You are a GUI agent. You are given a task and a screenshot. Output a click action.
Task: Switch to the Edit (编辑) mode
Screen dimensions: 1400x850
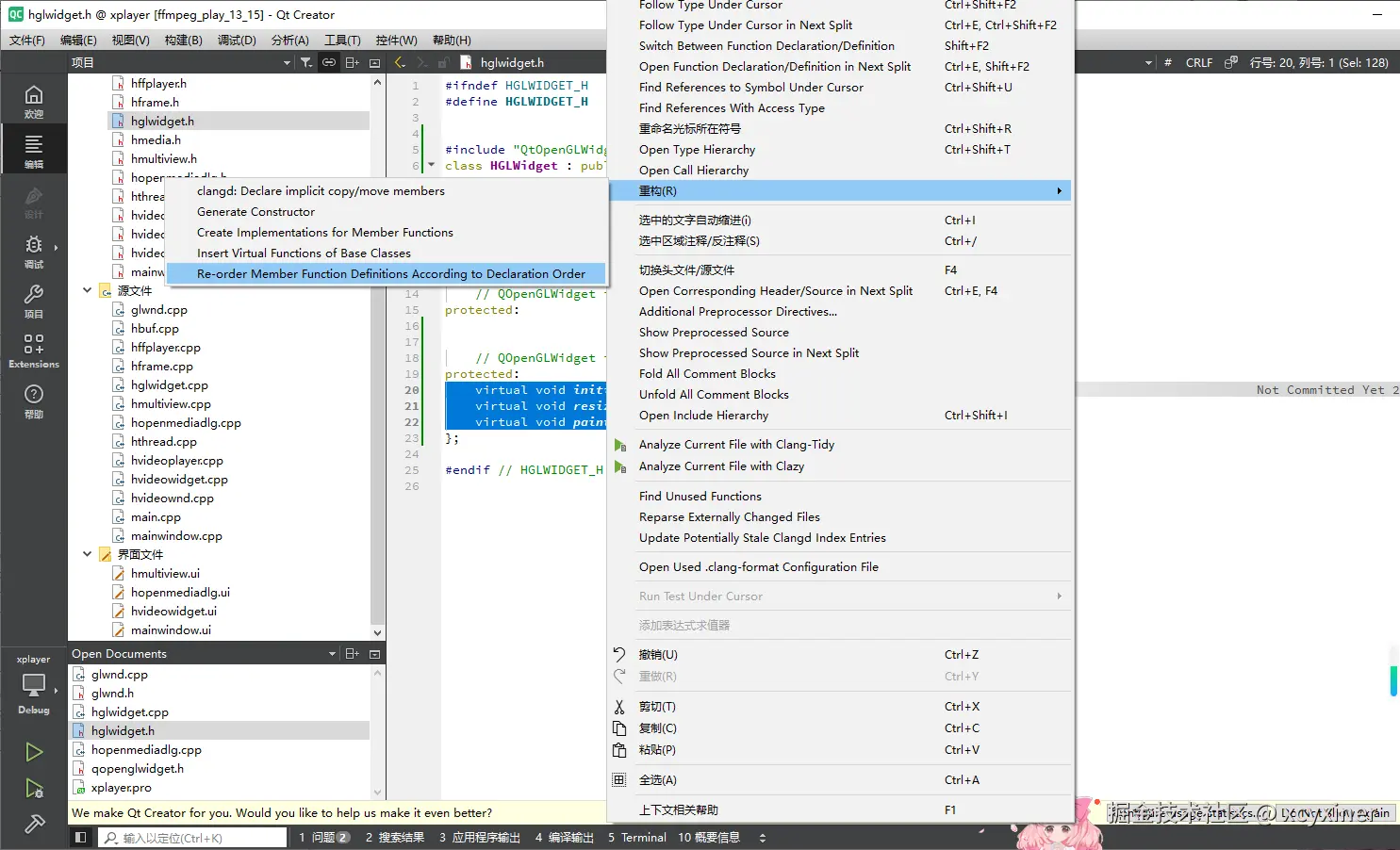click(34, 150)
